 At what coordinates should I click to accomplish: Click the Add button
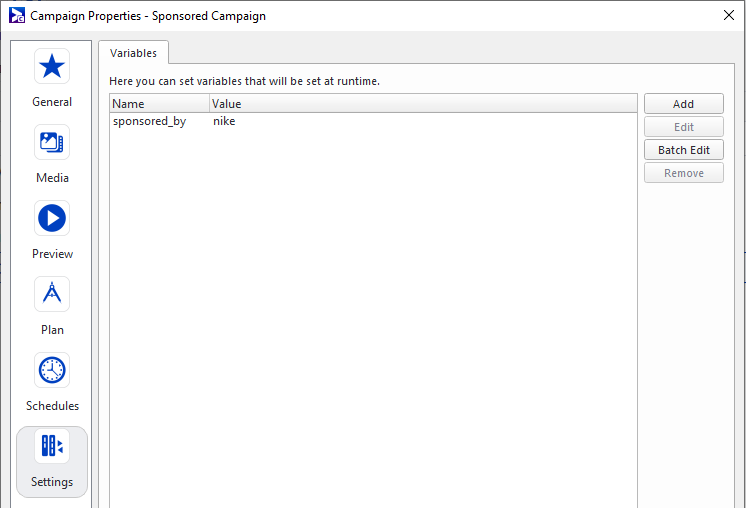click(x=684, y=104)
